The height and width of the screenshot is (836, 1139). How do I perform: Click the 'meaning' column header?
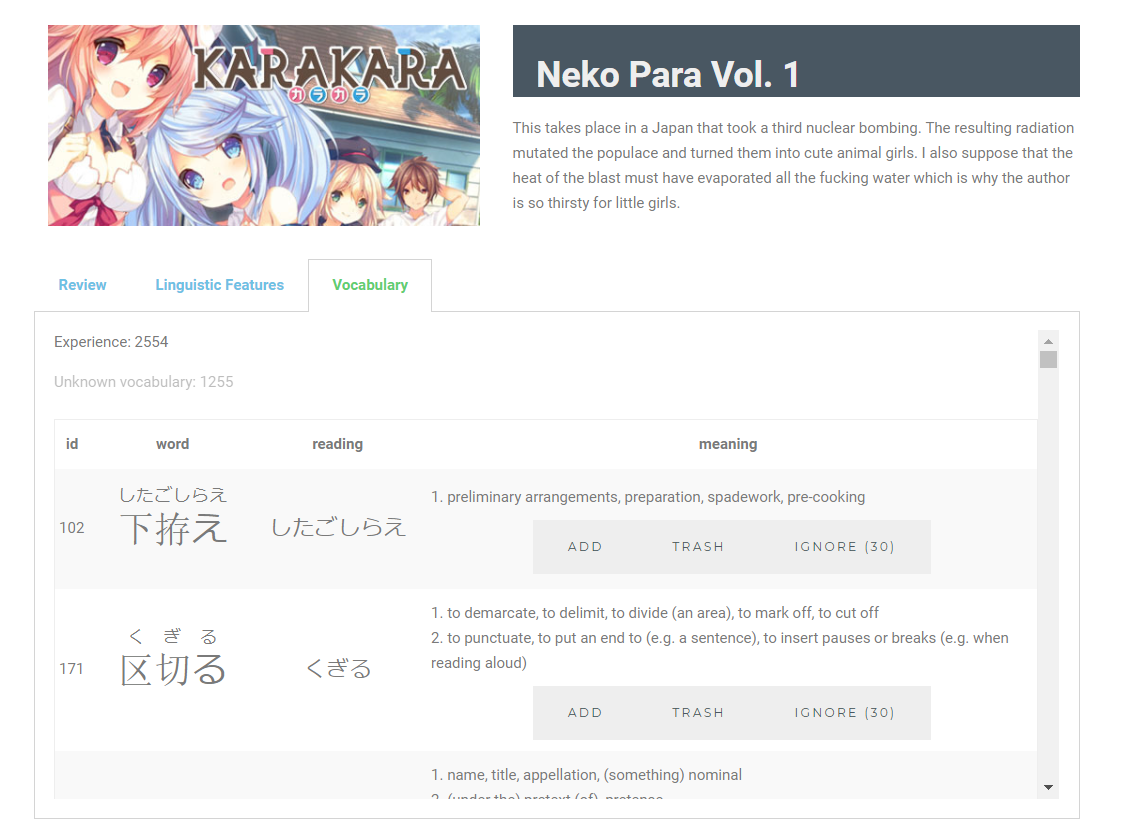point(728,444)
